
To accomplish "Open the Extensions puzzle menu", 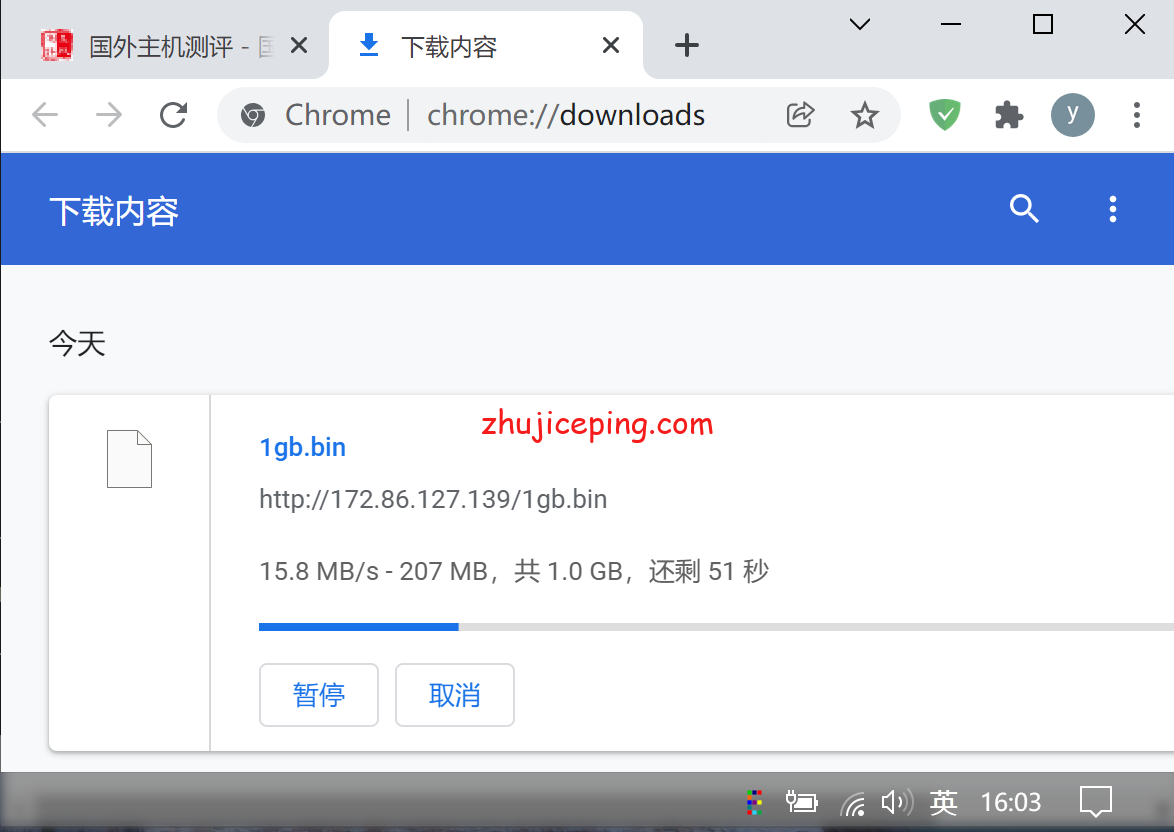I will [1009, 115].
